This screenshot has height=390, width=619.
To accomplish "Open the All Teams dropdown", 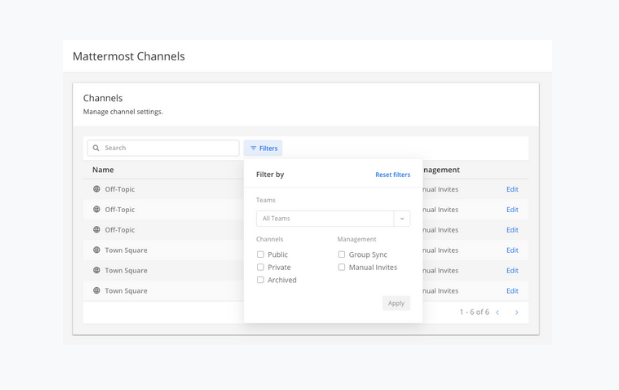I will click(x=333, y=219).
